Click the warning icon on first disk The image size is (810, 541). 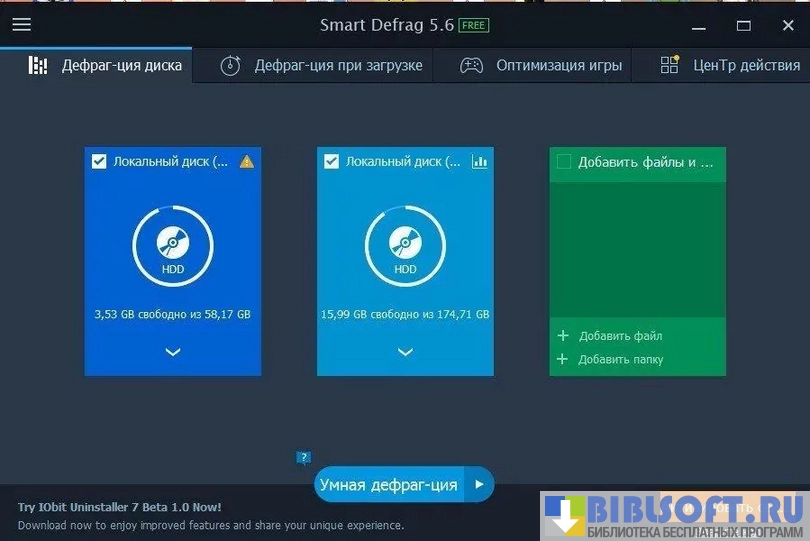[247, 161]
